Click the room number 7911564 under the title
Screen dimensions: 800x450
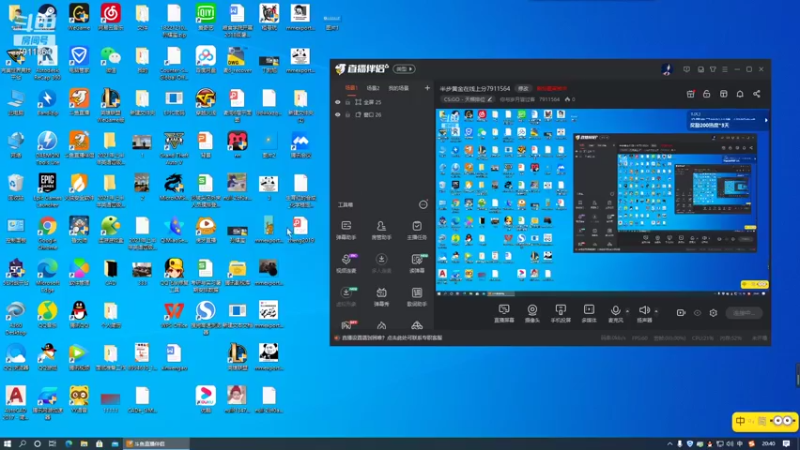pyautogui.click(x=549, y=99)
